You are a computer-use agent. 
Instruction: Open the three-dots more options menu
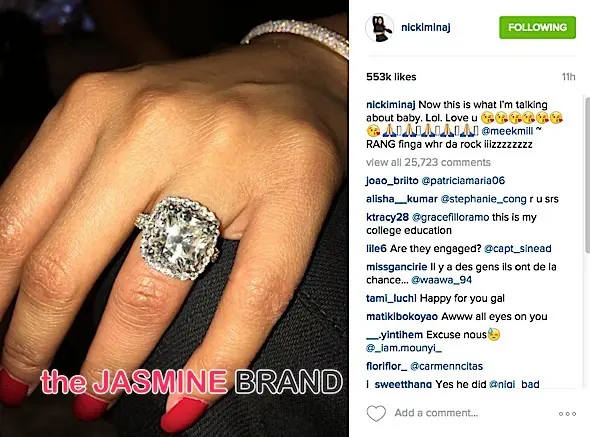[567, 414]
